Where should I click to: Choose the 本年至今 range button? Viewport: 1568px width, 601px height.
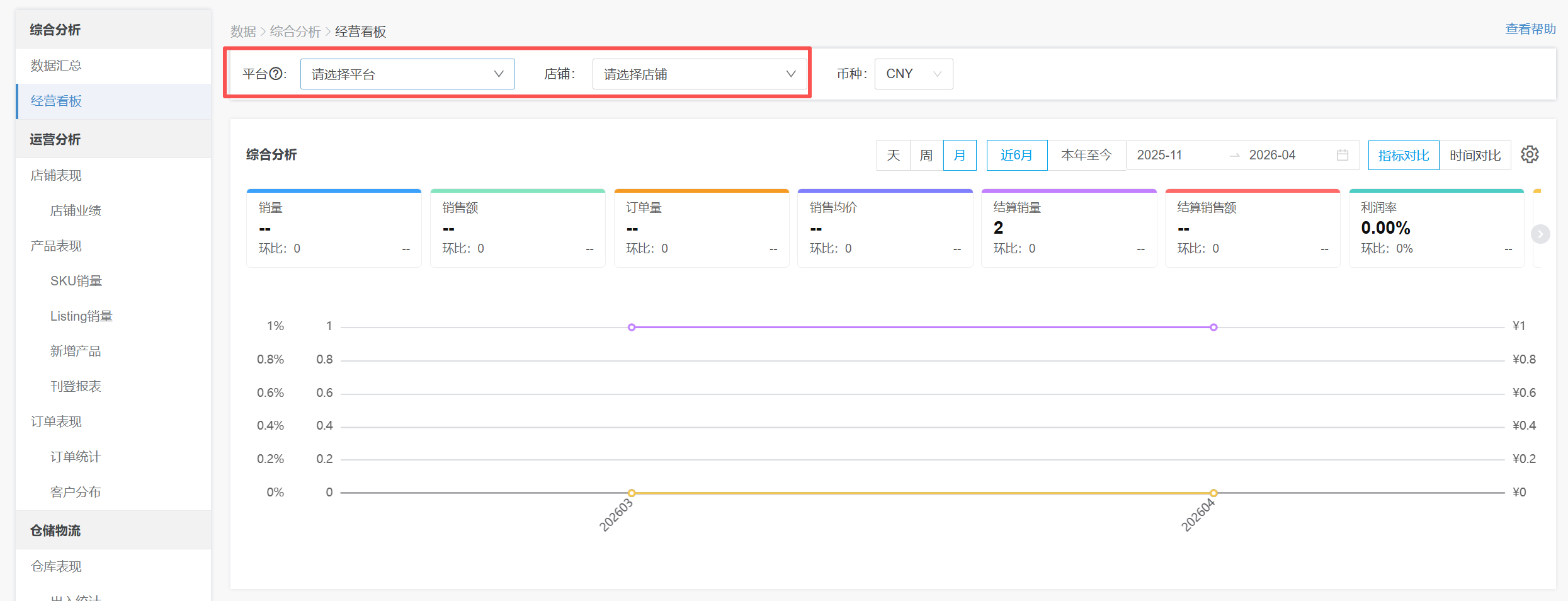(1086, 155)
